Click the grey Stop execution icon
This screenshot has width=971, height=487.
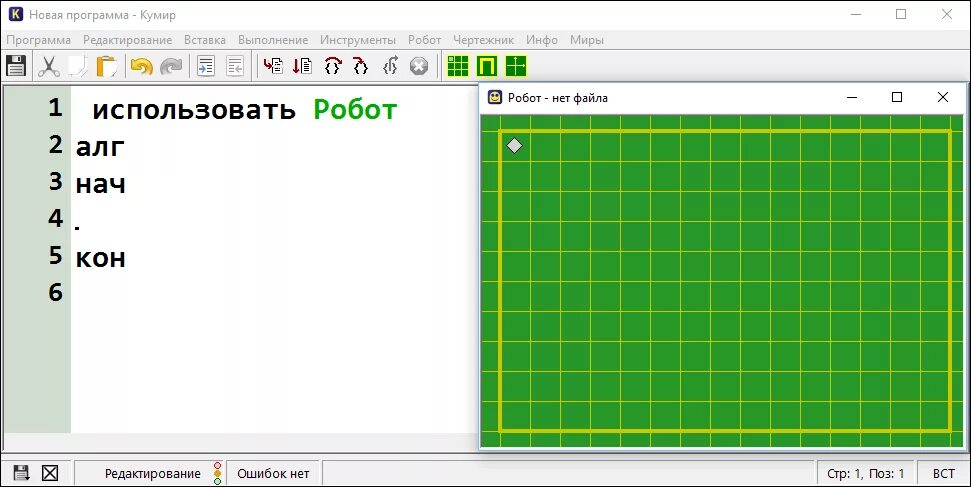(419, 66)
